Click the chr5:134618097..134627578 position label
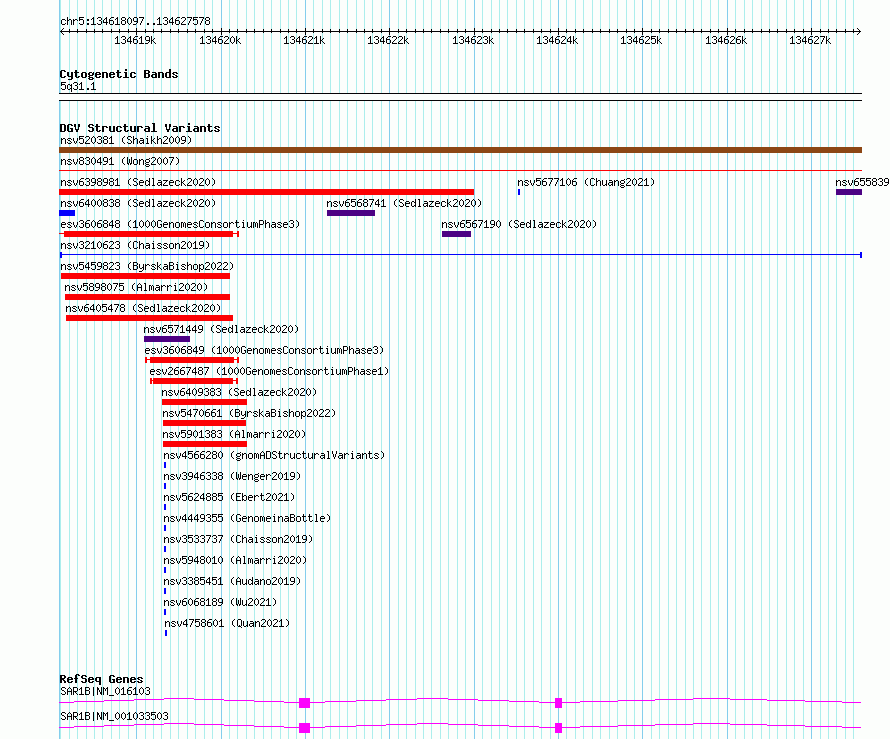The image size is (890, 739). pyautogui.click(x=135, y=21)
